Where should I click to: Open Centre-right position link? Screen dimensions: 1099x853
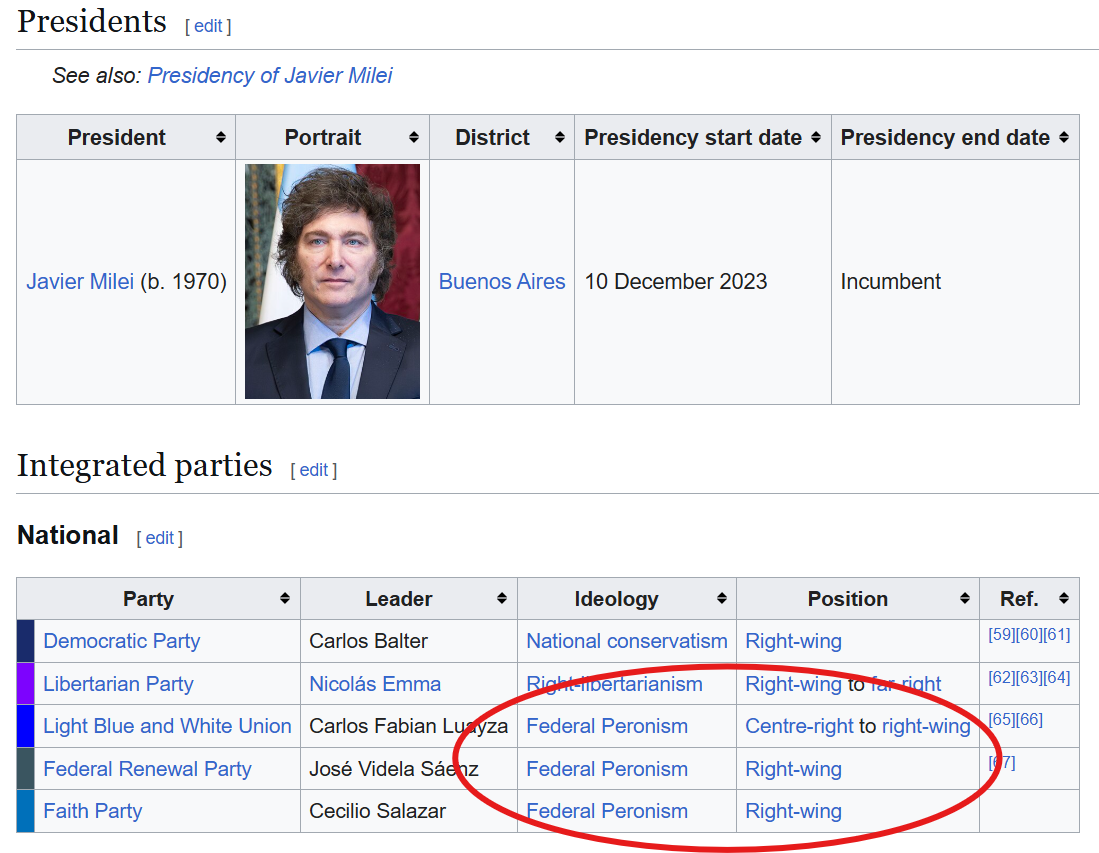coord(799,725)
